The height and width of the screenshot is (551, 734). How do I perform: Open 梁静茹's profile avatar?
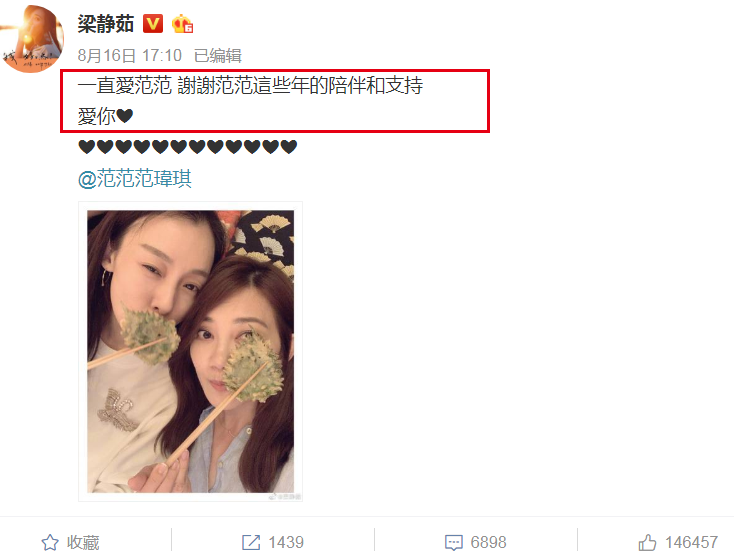32,38
